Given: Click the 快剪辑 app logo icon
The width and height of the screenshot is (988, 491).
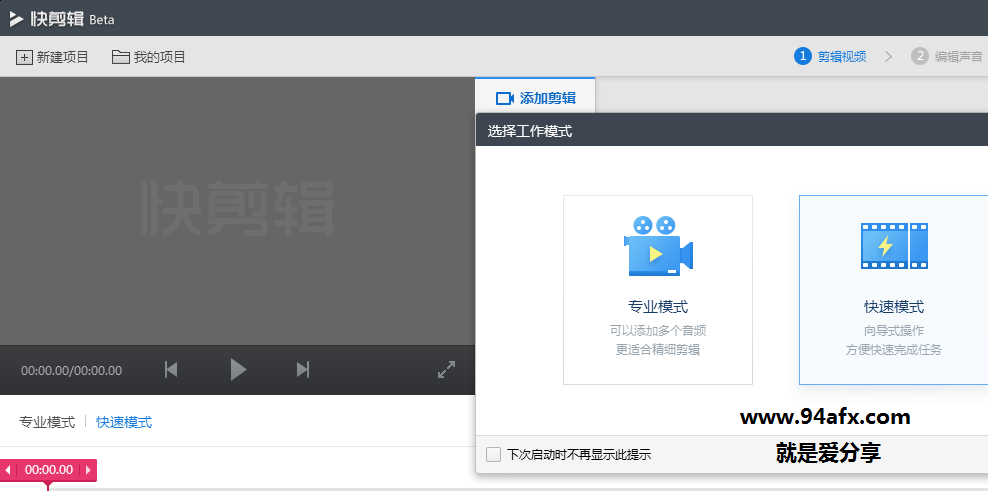Looking at the screenshot, I should coord(16,19).
